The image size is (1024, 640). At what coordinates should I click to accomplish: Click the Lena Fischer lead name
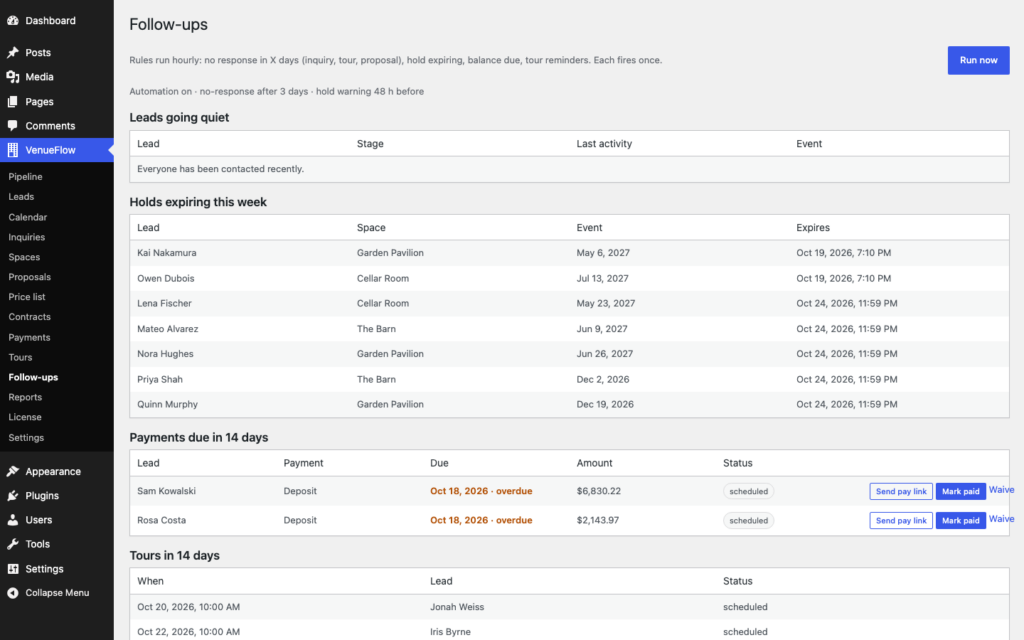(x=165, y=303)
